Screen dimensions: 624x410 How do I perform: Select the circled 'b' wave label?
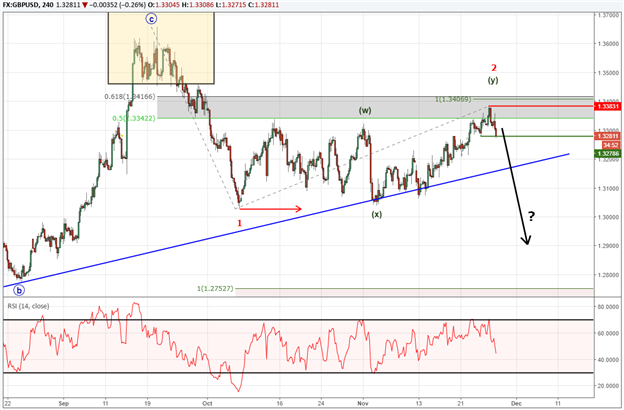click(x=19, y=290)
